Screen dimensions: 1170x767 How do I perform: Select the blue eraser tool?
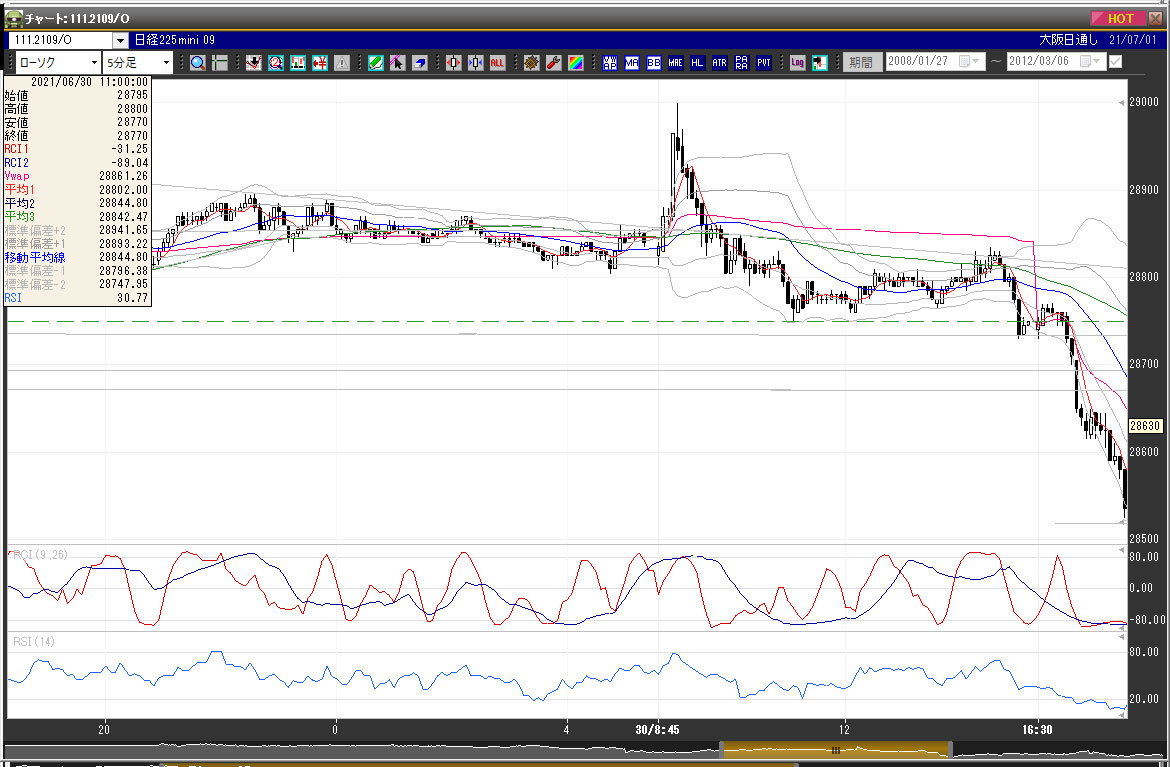pos(419,63)
